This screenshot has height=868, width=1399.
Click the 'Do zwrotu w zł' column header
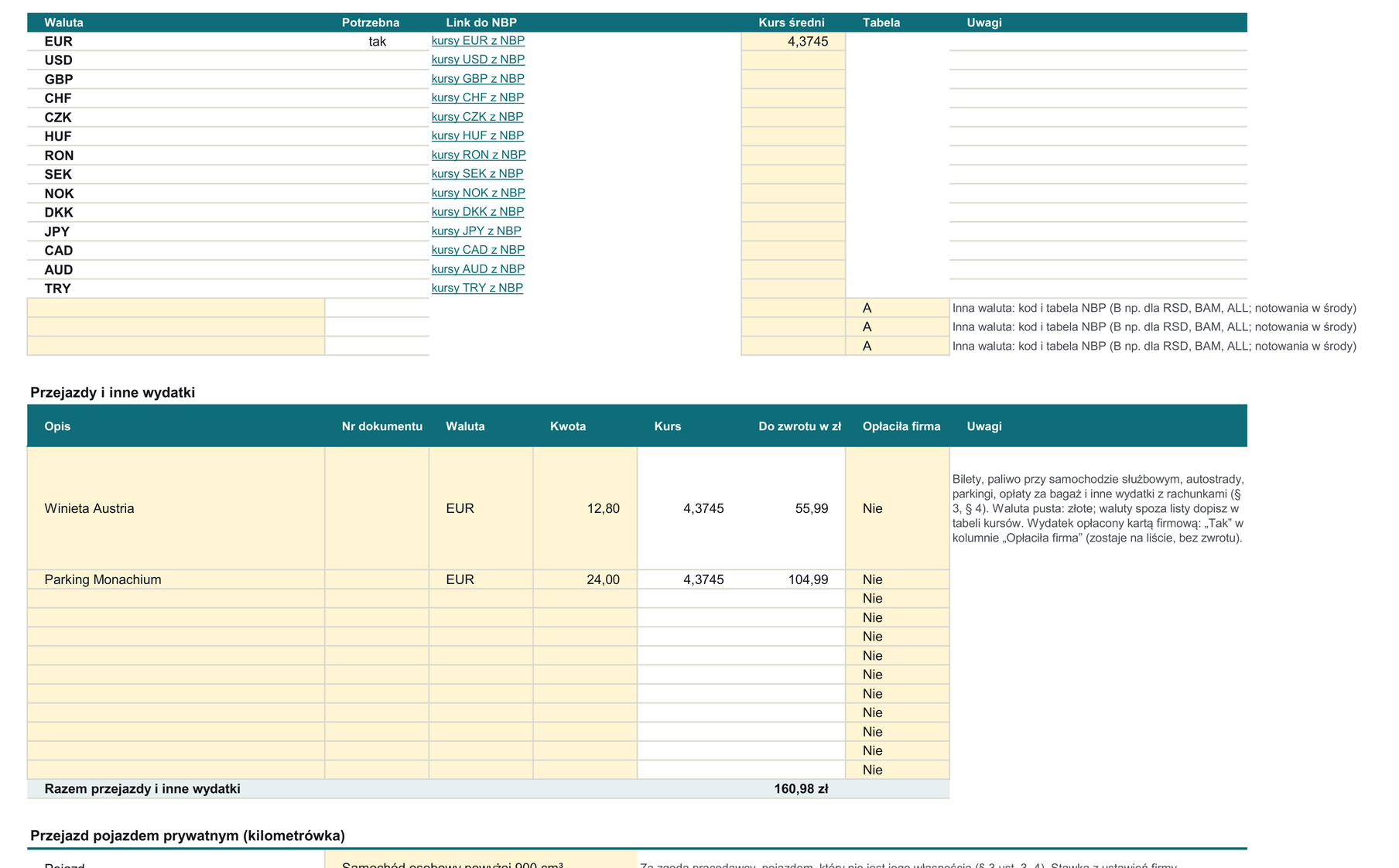[x=799, y=426]
